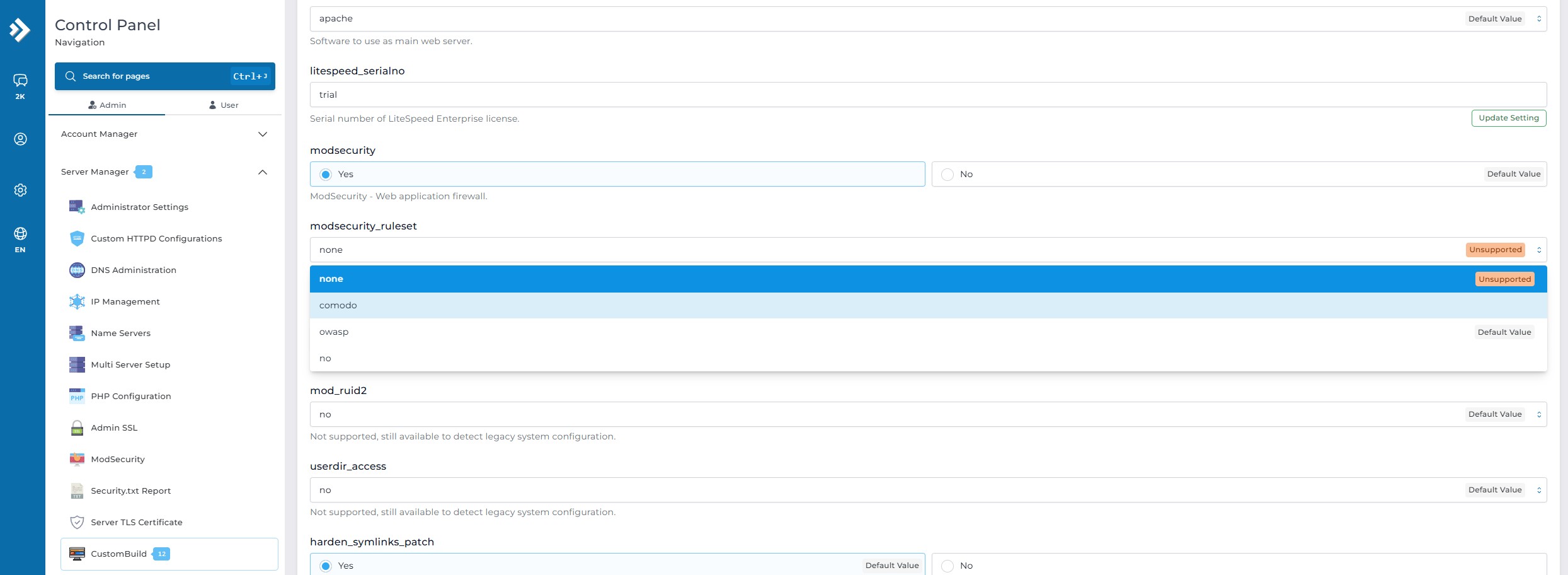Click the litespeed_serialno input field
This screenshot has height=575, width=1568.
click(928, 95)
